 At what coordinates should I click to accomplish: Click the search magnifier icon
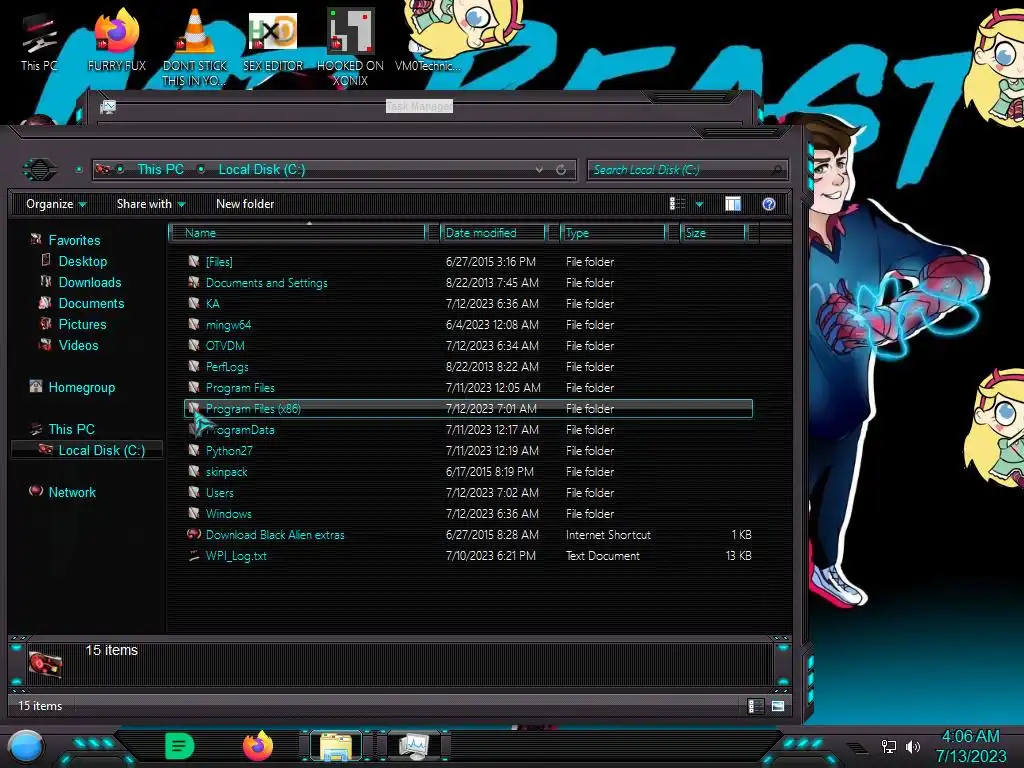click(776, 170)
